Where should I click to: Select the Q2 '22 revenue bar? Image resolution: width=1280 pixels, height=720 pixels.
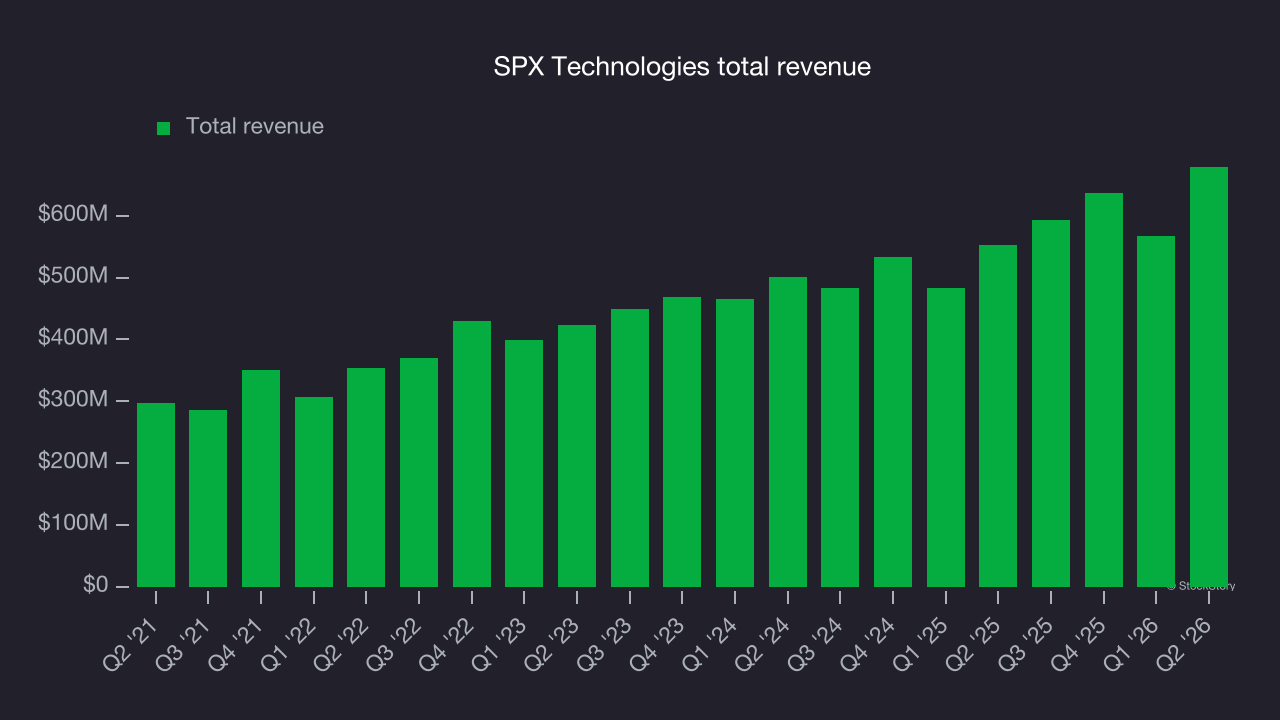(366, 477)
